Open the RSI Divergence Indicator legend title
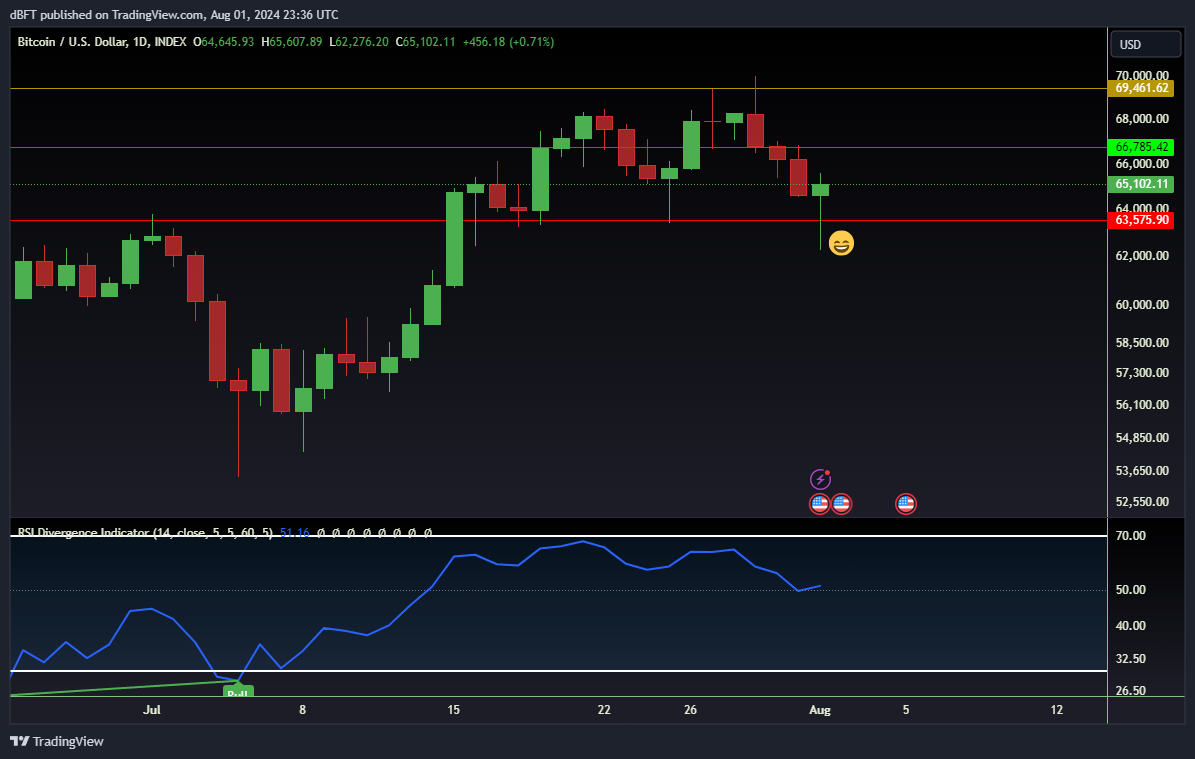Image resolution: width=1195 pixels, height=759 pixels. click(145, 533)
